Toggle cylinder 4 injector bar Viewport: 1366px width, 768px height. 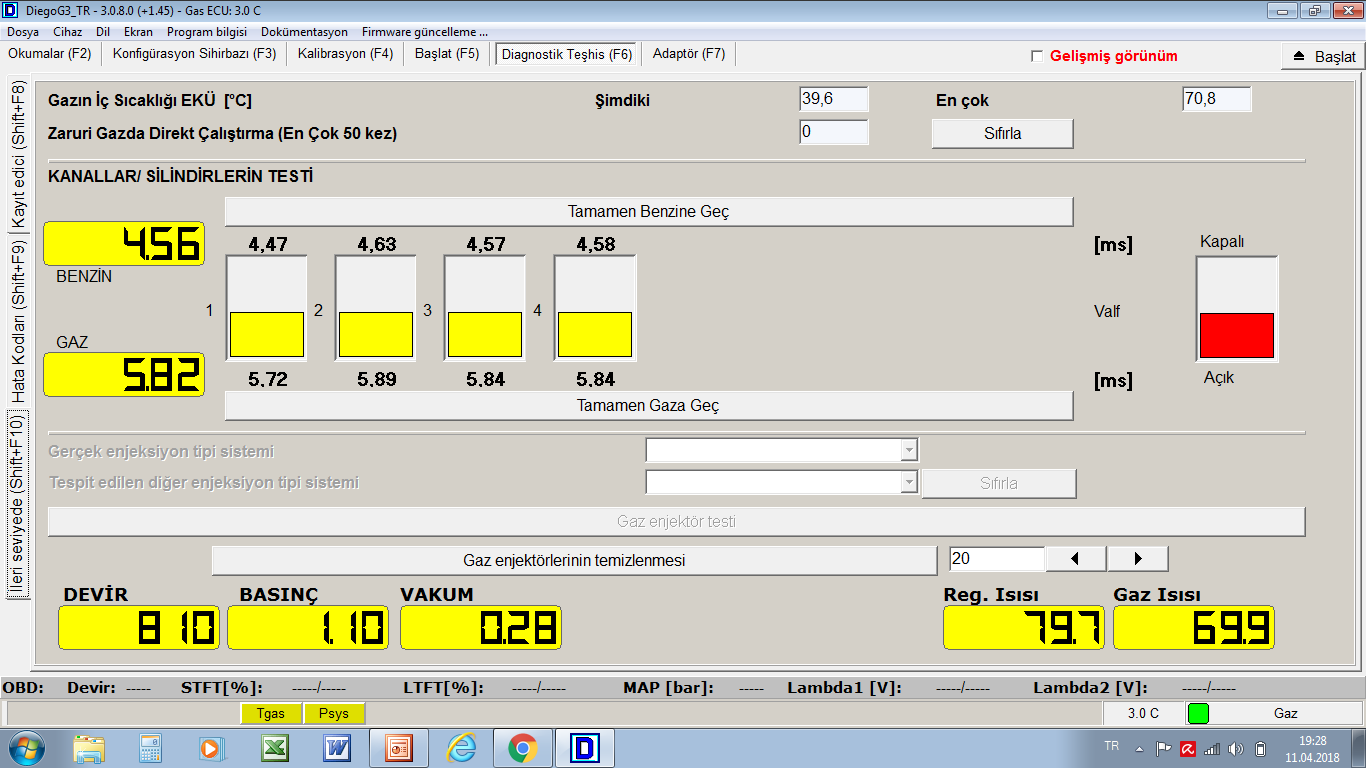click(595, 309)
